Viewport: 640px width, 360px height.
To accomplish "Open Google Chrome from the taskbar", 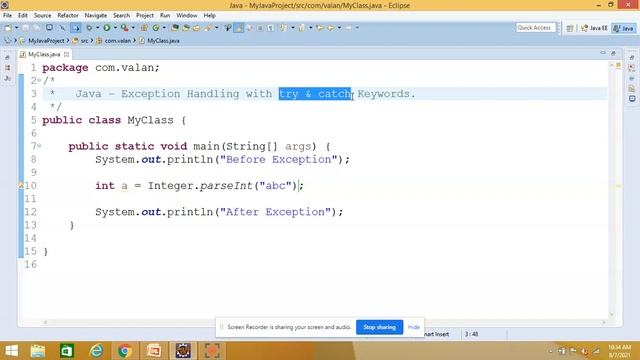I will click(124, 351).
